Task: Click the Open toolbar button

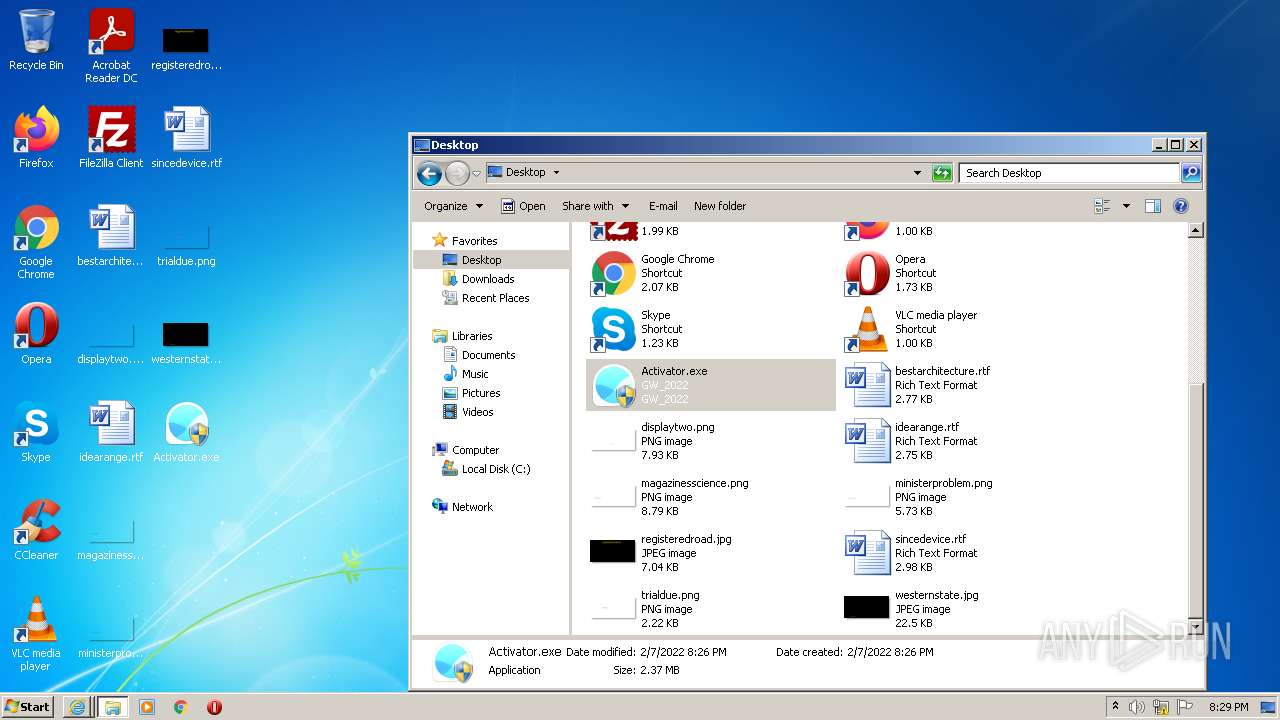Action: 523,206
